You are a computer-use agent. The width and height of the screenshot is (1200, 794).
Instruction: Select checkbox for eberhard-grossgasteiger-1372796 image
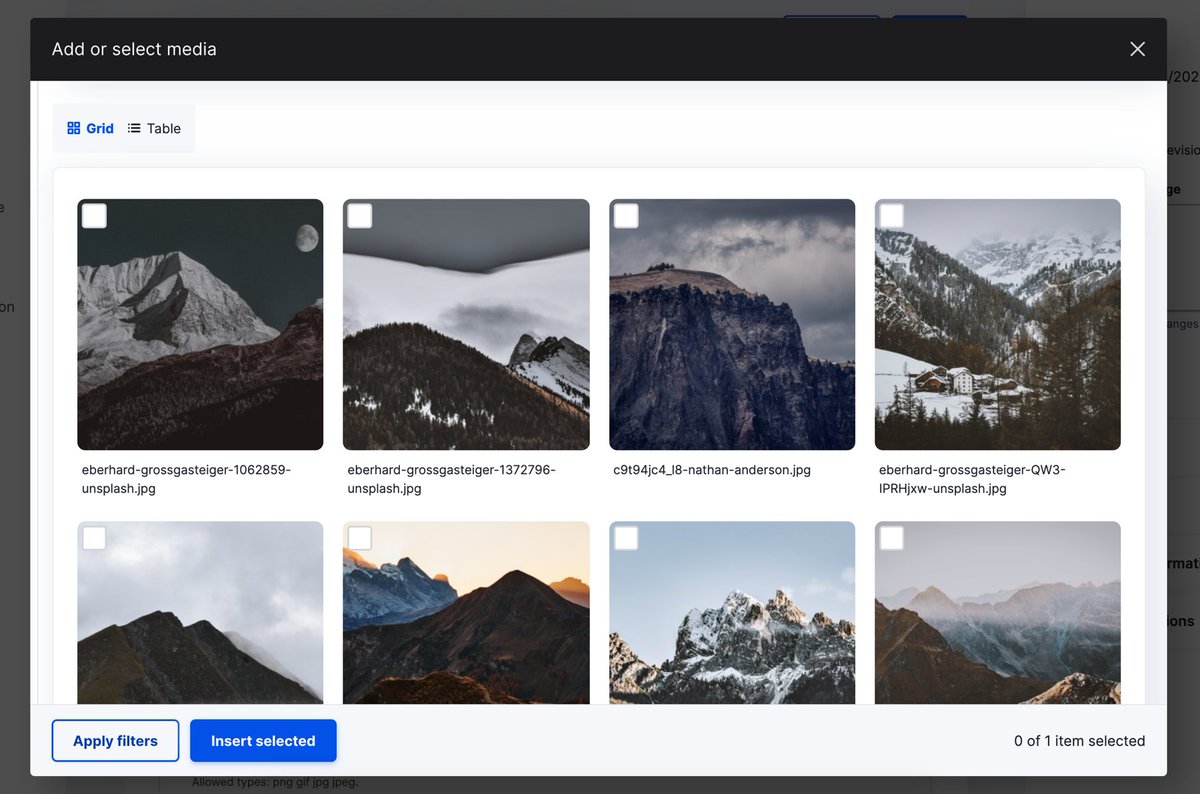click(x=360, y=216)
